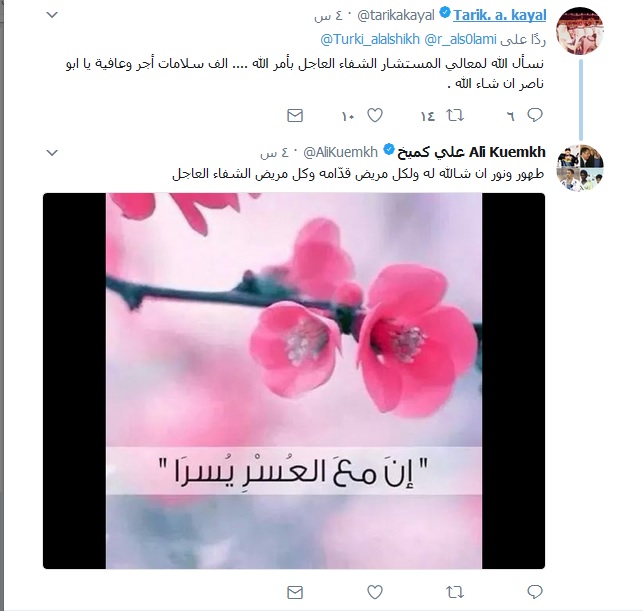Image resolution: width=643 pixels, height=611 pixels.
Task: Open the @tarikakayal handle link
Action: tap(396, 16)
